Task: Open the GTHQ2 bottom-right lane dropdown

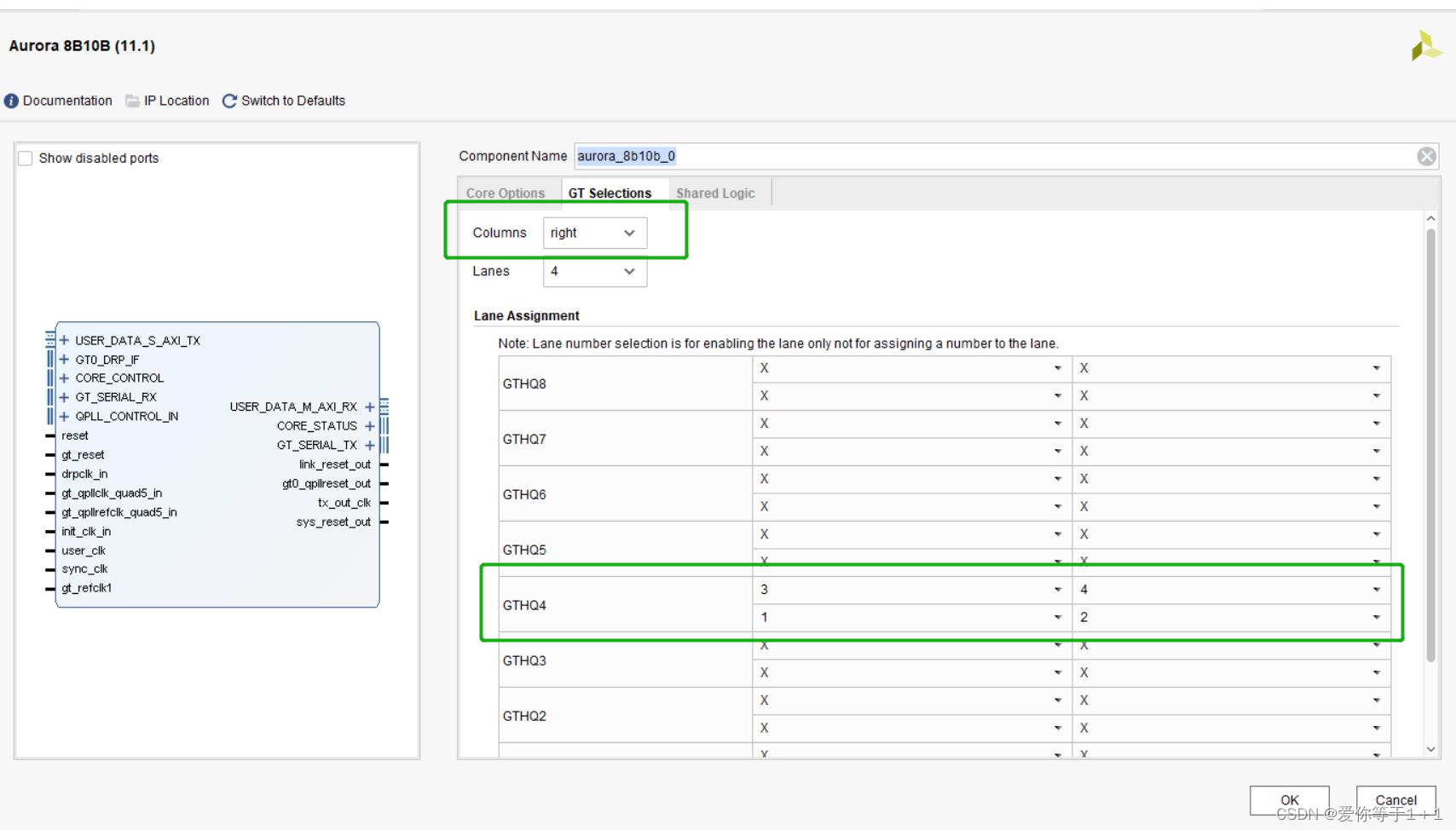Action: (1231, 728)
